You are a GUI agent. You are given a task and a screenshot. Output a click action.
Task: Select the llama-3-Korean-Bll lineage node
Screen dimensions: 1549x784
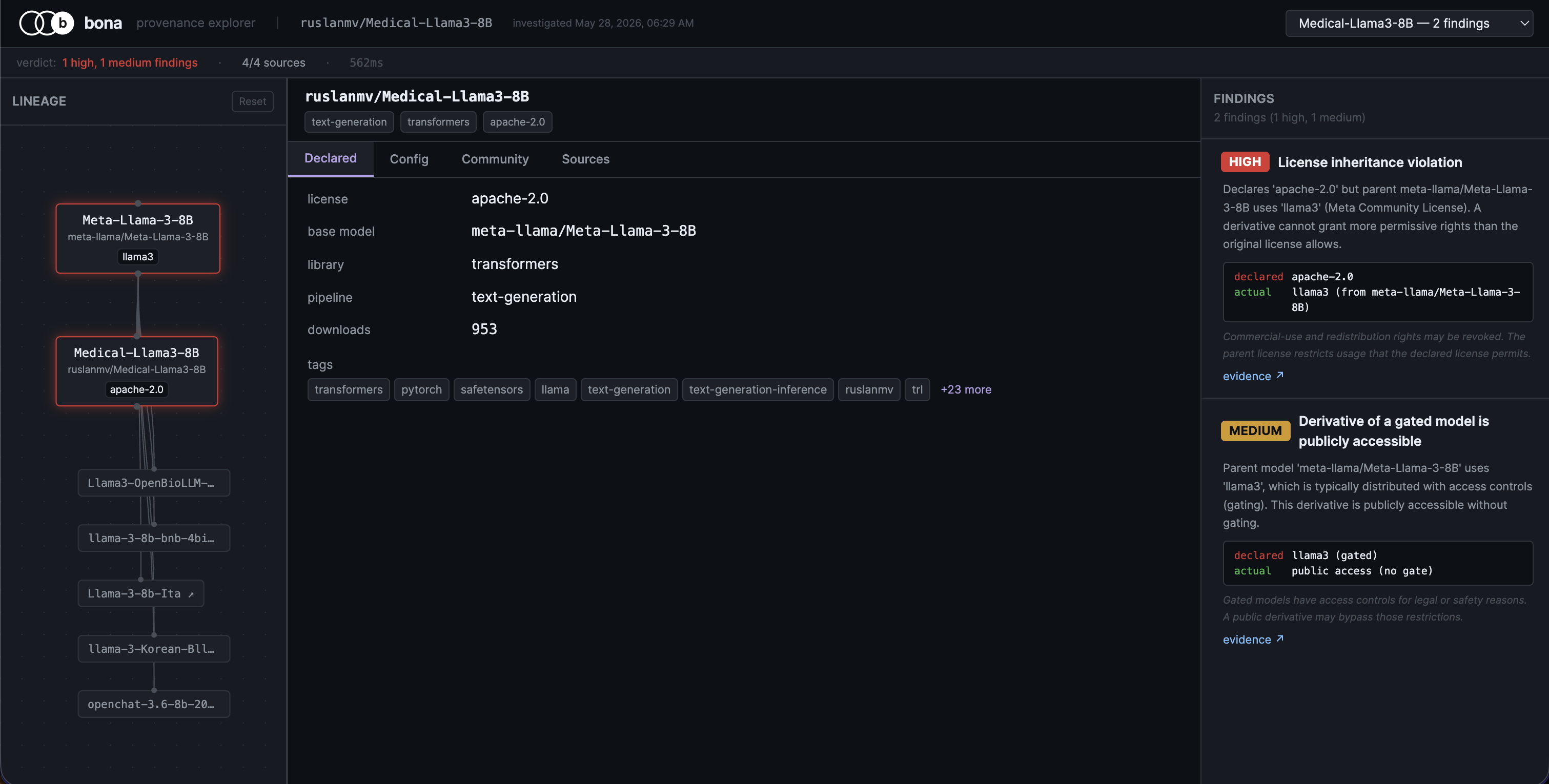[154, 649]
